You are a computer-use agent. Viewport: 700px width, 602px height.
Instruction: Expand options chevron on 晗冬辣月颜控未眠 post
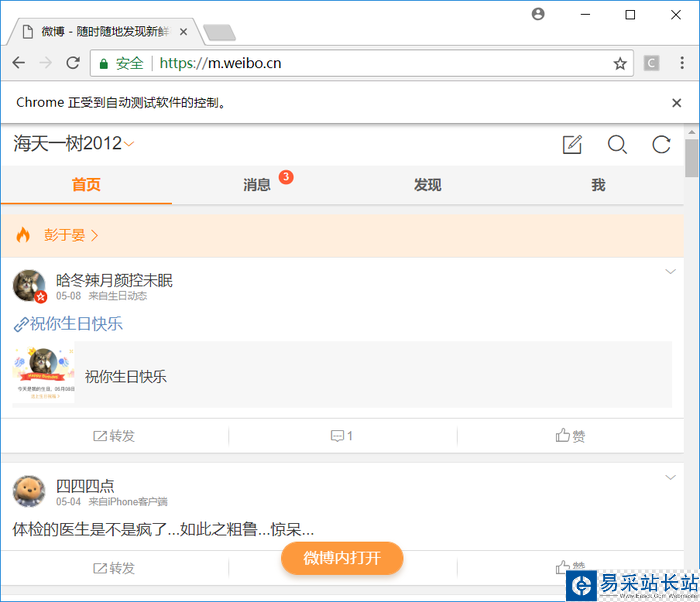(x=670, y=272)
